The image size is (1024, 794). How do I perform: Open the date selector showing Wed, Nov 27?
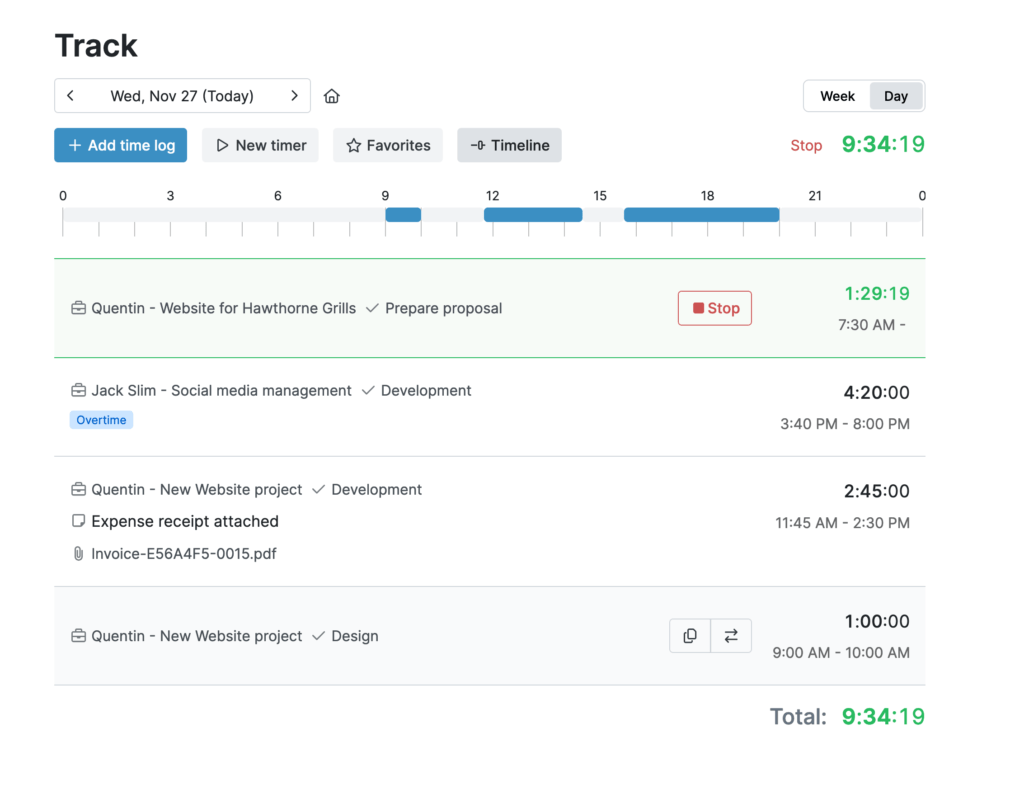(182, 95)
